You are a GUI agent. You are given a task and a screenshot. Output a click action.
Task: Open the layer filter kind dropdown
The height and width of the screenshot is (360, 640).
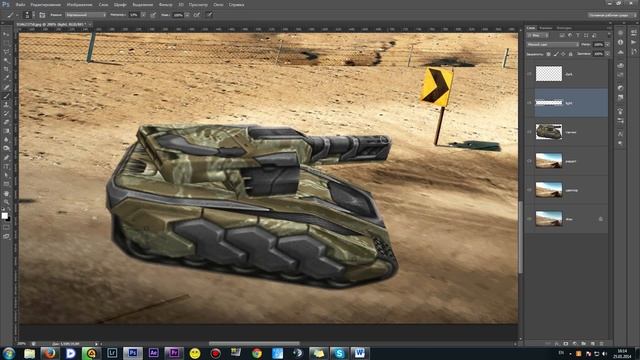click(x=538, y=36)
